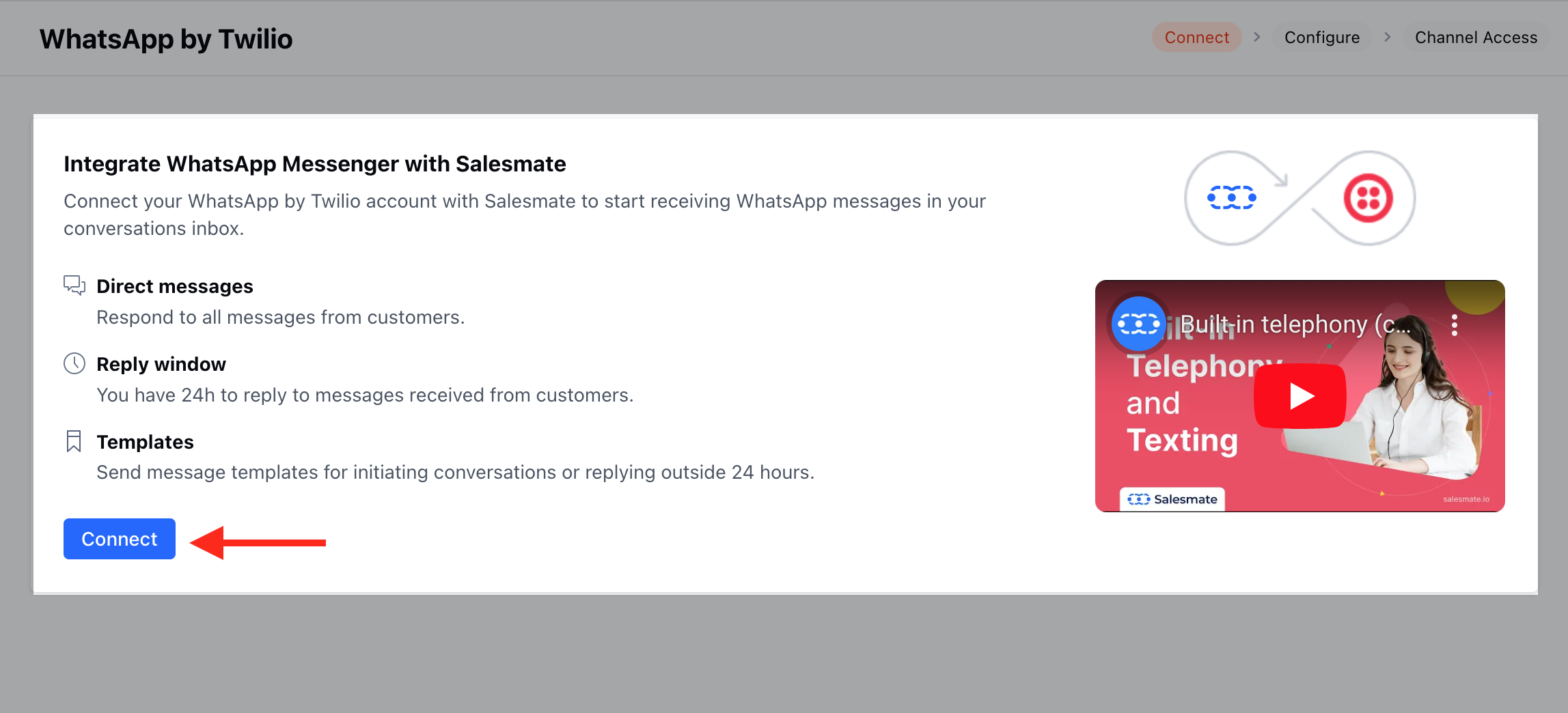This screenshot has height=713, width=1568.
Task: Open the video options three-dot menu
Action: [1455, 325]
